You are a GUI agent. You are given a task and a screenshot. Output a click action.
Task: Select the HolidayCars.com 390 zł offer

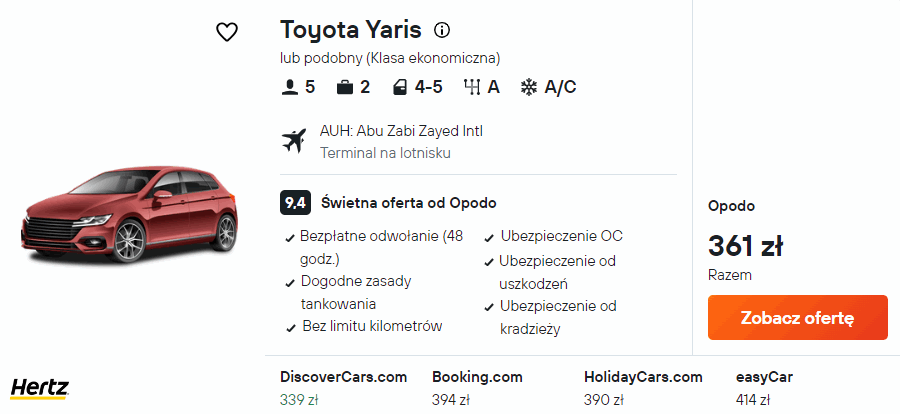(x=643, y=388)
